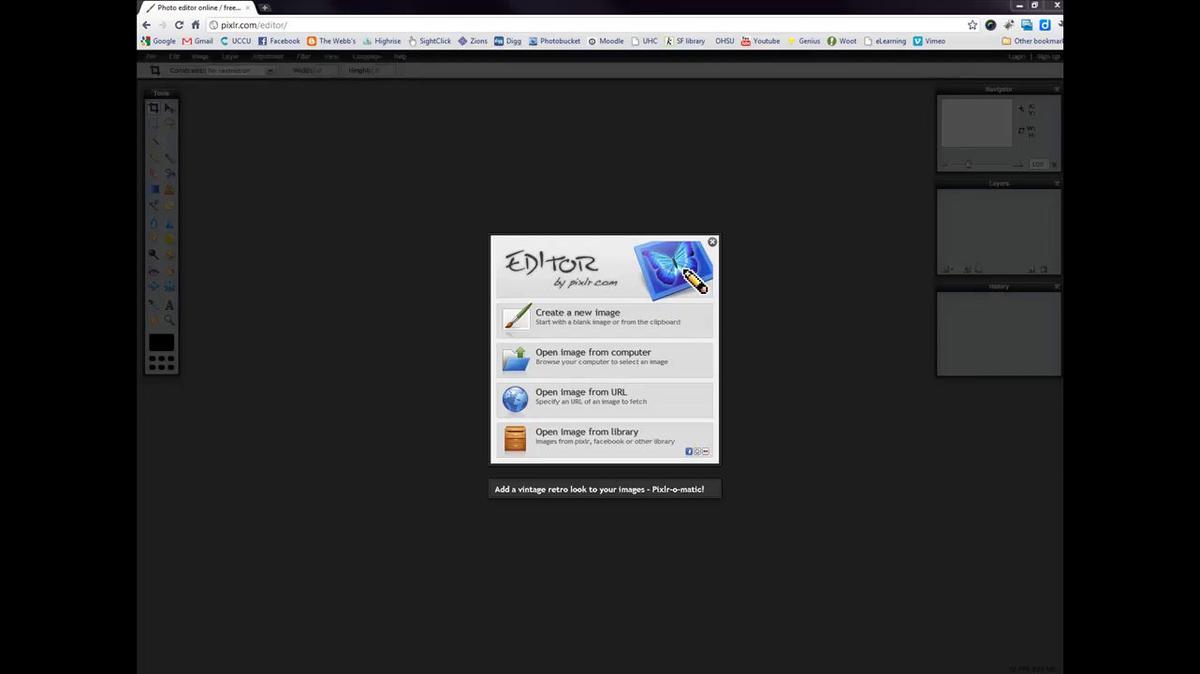Open the Youtube bookmark
The width and height of the screenshot is (1200, 674).
pos(760,41)
